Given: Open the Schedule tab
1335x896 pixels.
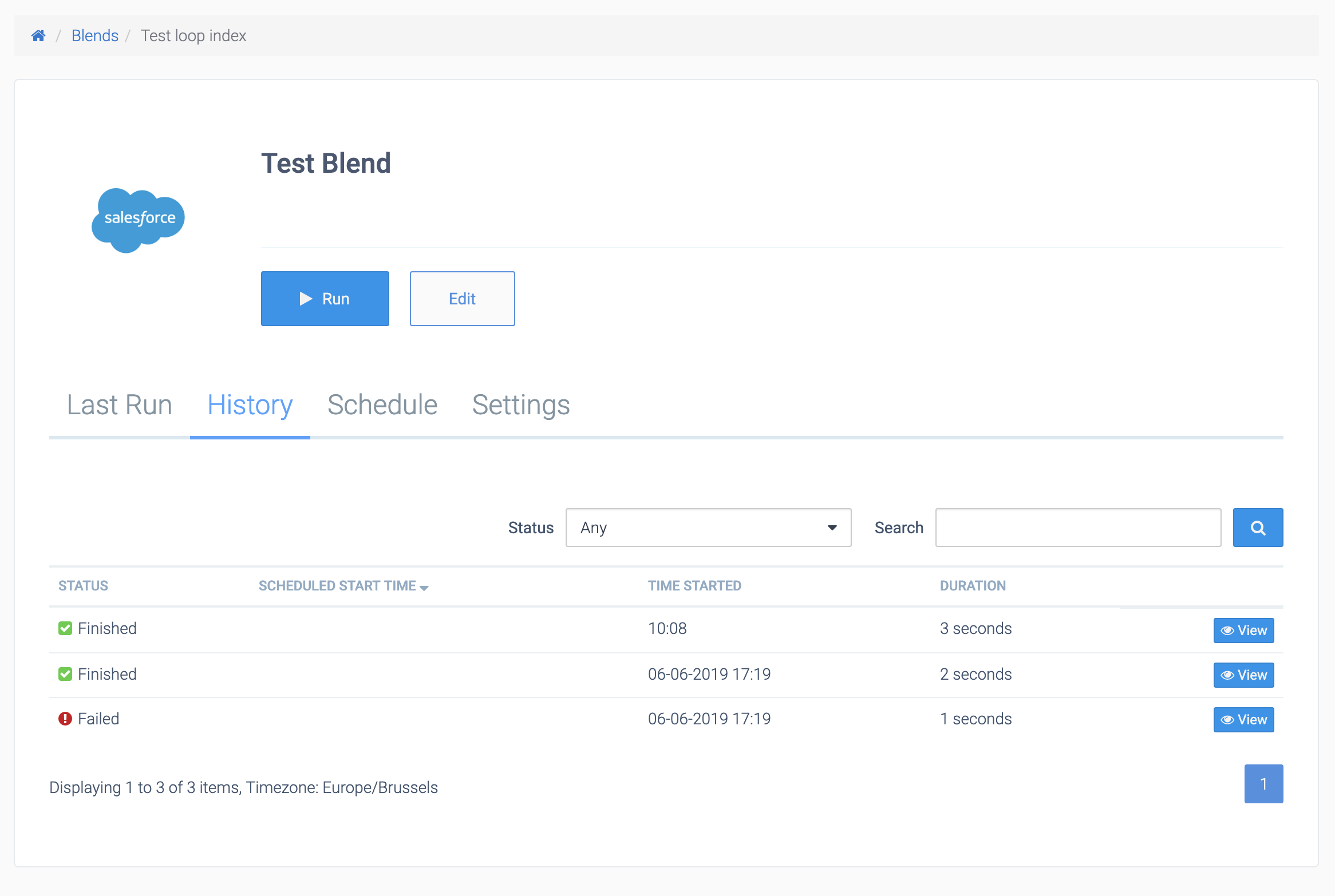Looking at the screenshot, I should pos(382,405).
